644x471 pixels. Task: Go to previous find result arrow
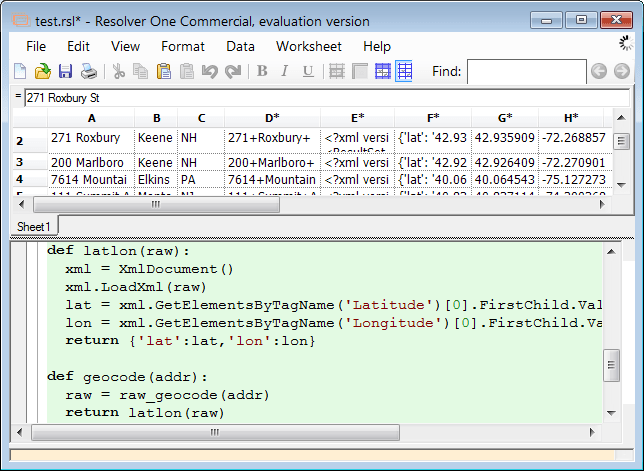click(599, 71)
